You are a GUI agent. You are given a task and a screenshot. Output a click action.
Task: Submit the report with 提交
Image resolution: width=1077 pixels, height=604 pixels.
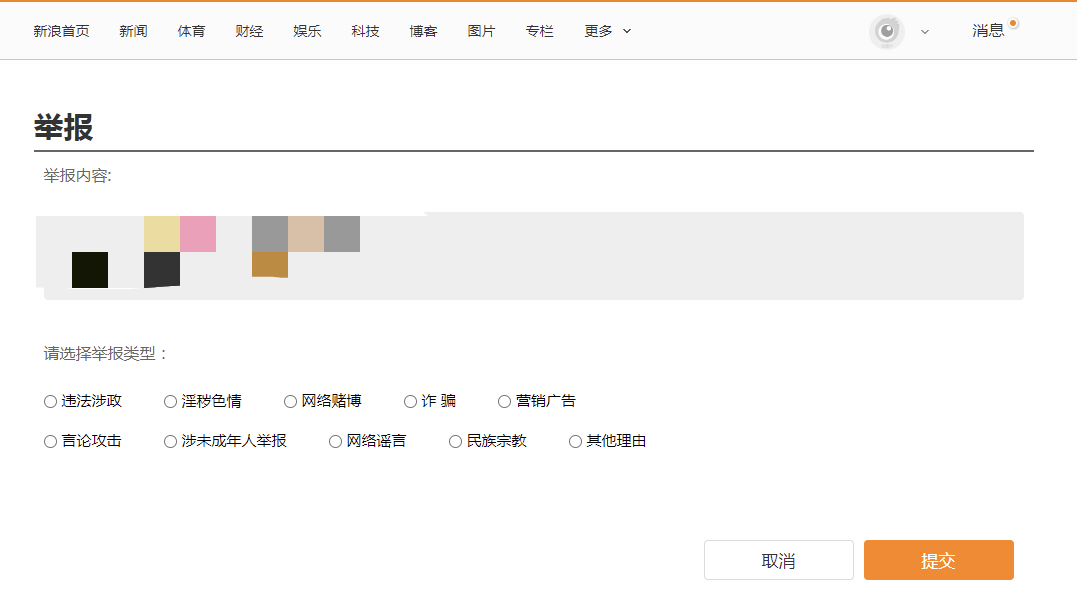(x=939, y=560)
